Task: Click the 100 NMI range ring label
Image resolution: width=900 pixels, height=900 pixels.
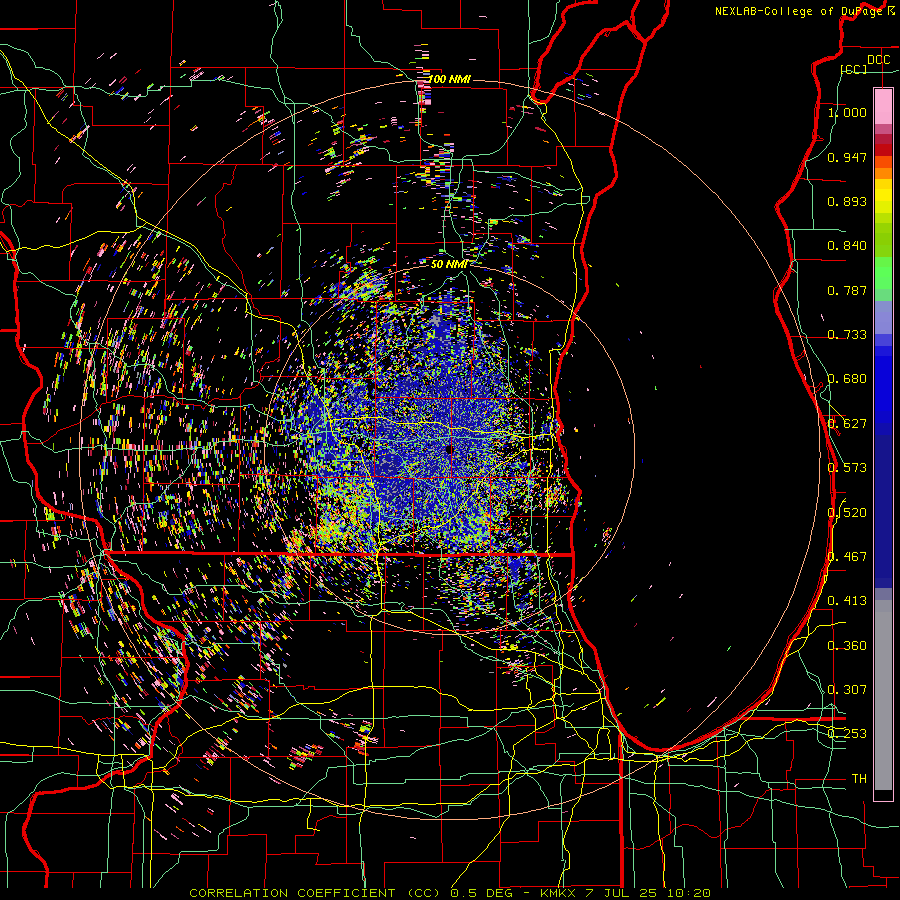Action: (449, 79)
